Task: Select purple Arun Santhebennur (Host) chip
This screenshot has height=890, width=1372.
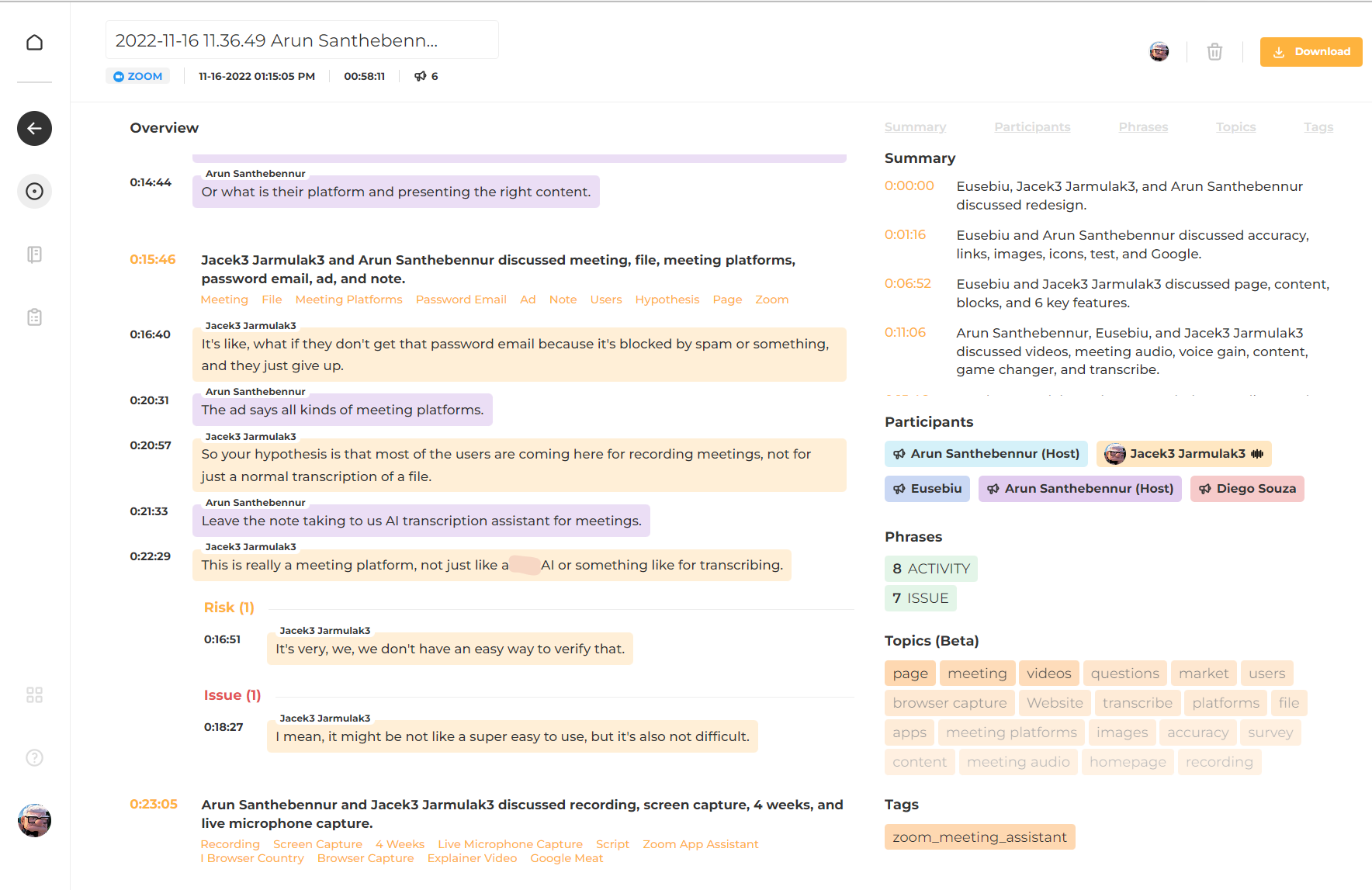Action: [x=1079, y=488]
